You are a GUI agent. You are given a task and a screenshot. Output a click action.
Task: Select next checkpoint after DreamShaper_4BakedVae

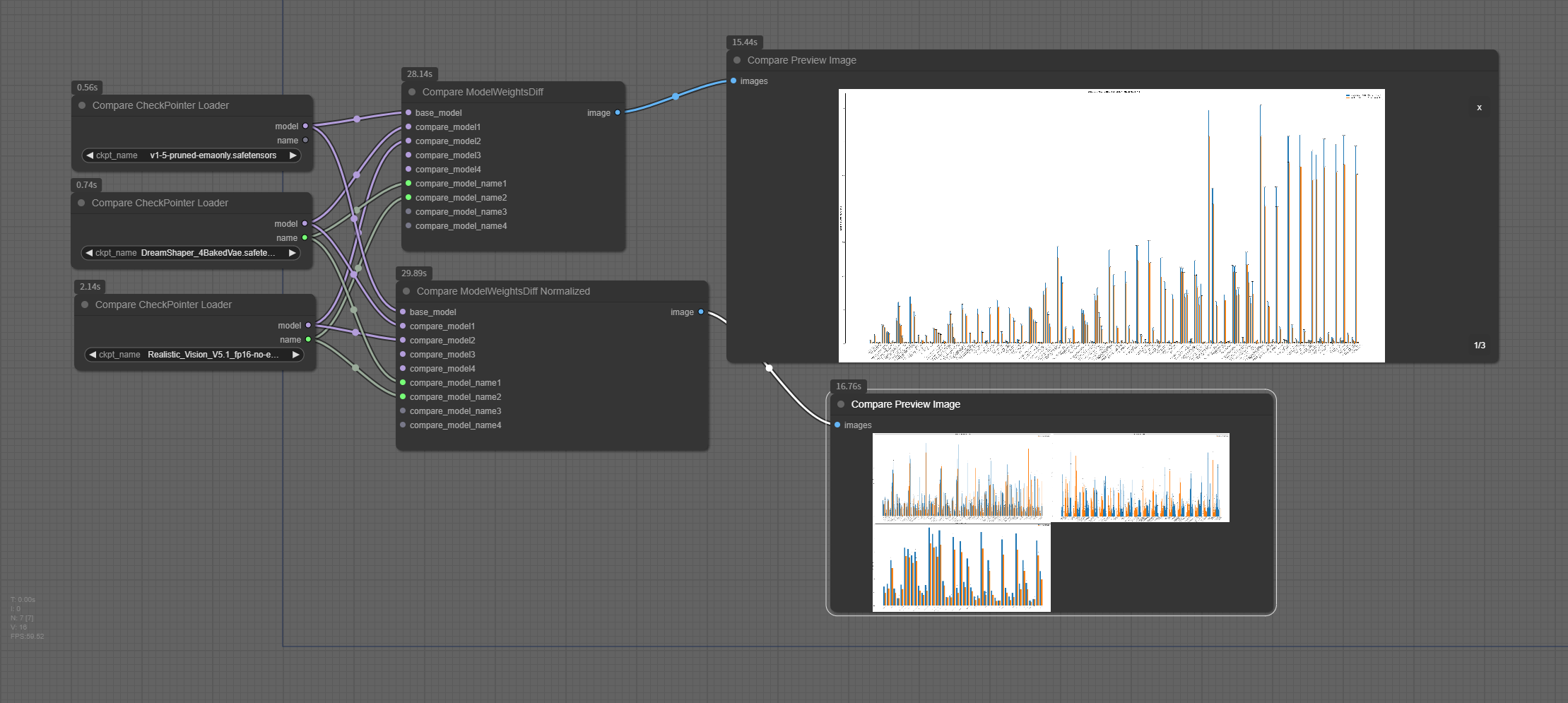pos(292,253)
